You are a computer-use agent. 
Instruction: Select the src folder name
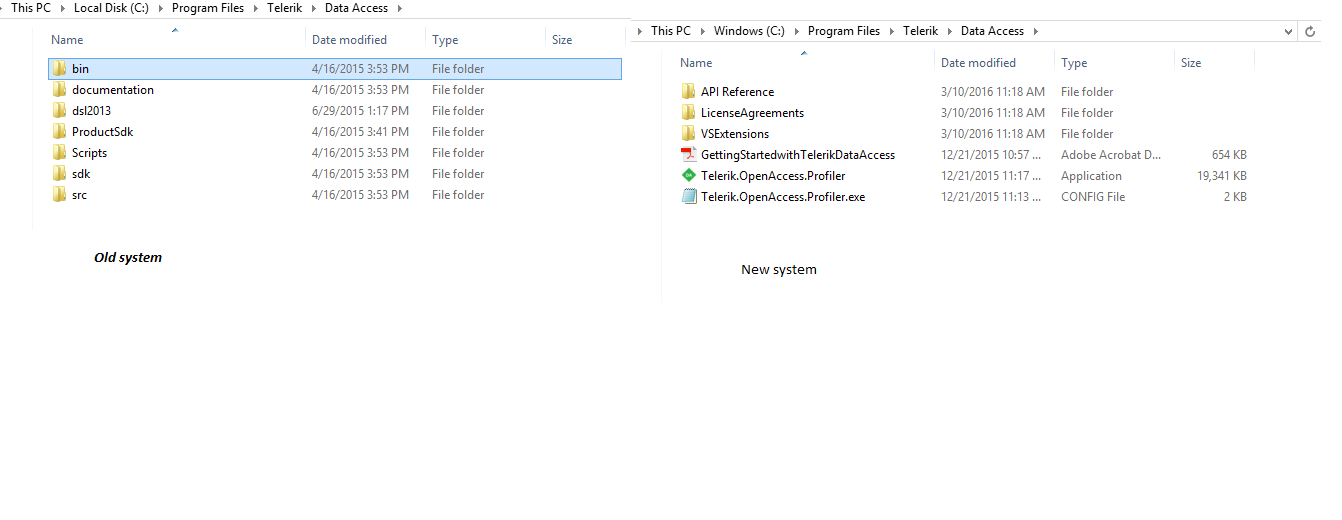tap(79, 195)
